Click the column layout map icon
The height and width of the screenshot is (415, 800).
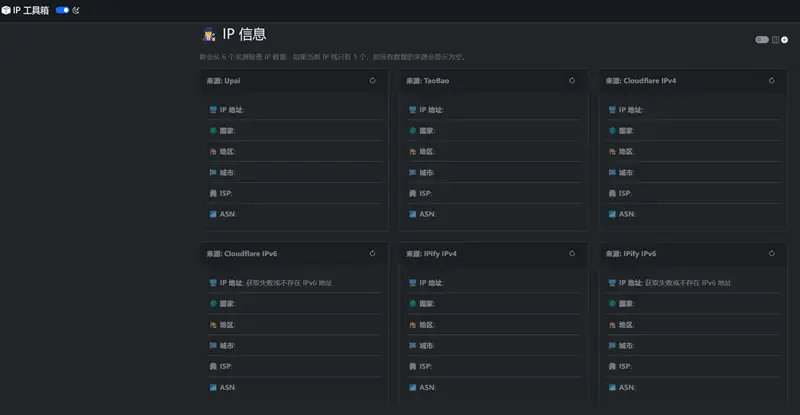[775, 40]
